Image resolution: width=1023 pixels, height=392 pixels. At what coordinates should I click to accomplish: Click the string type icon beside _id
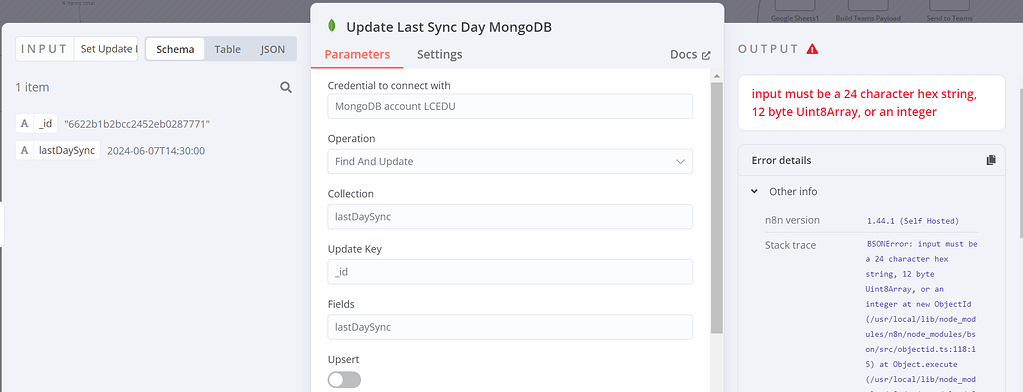click(x=24, y=123)
